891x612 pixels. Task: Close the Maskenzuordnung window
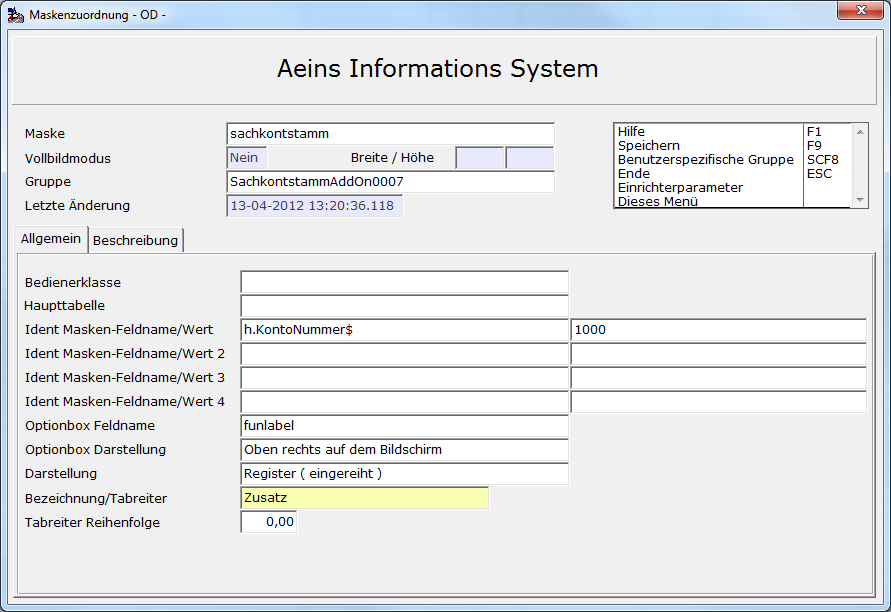click(x=860, y=10)
